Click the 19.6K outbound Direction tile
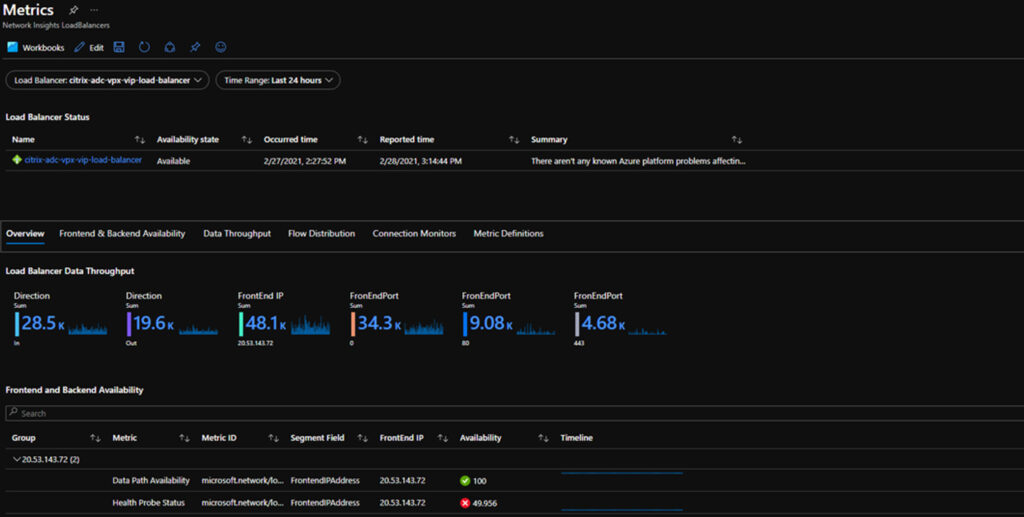The height and width of the screenshot is (517, 1024). pyautogui.click(x=172, y=319)
